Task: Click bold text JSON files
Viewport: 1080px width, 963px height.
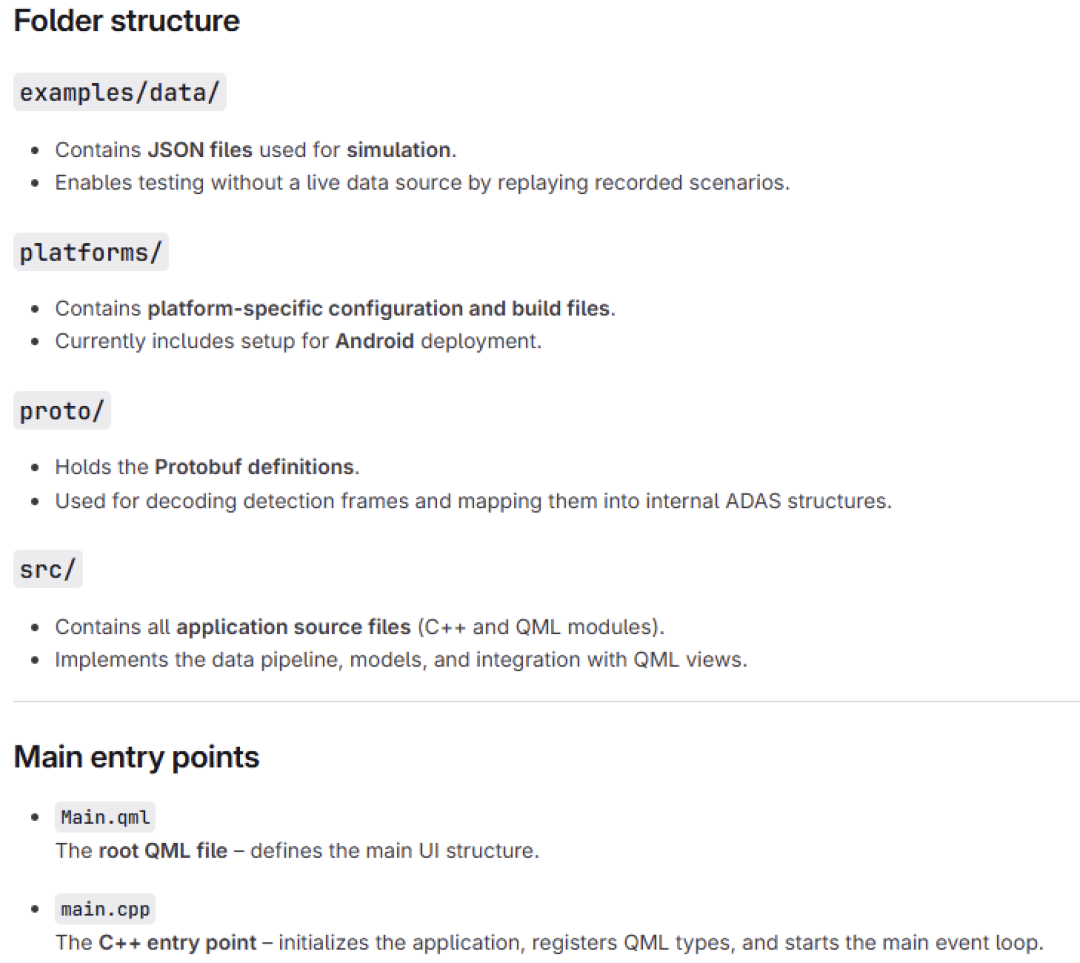Action: (x=200, y=149)
